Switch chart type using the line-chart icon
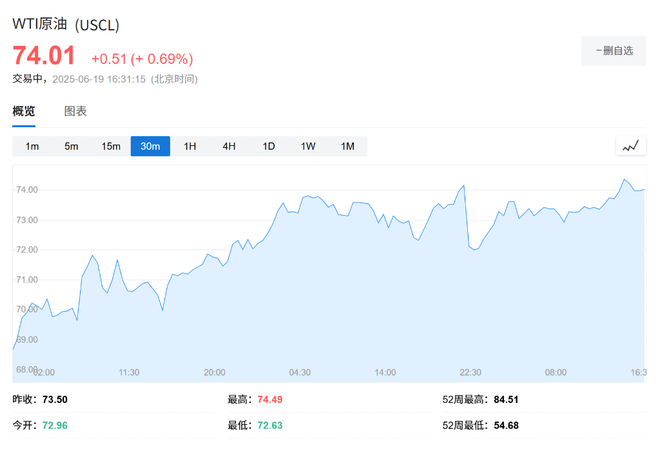The height and width of the screenshot is (450, 660). [x=631, y=146]
